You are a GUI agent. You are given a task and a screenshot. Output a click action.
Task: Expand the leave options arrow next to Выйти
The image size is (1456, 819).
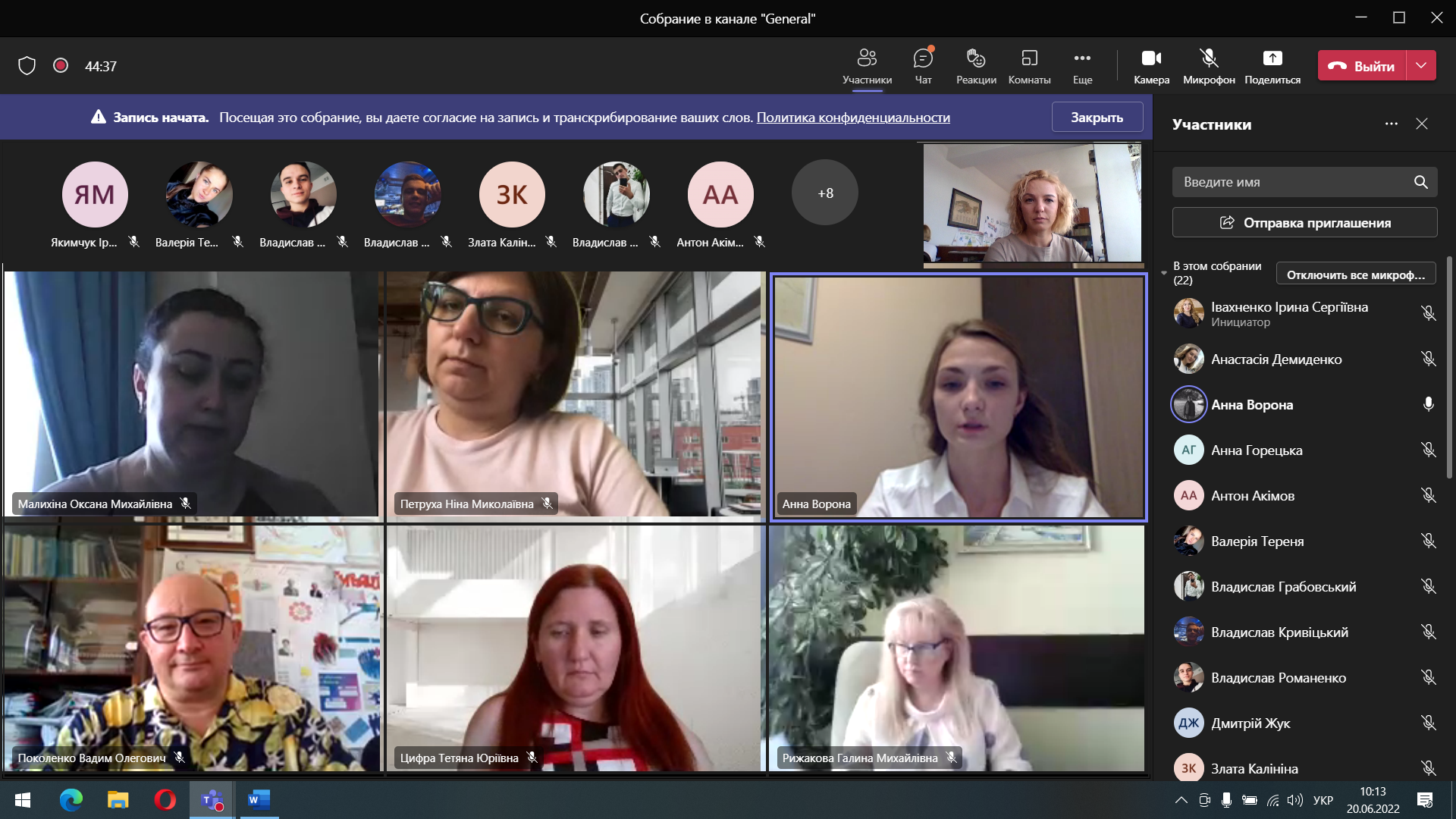click(x=1421, y=66)
